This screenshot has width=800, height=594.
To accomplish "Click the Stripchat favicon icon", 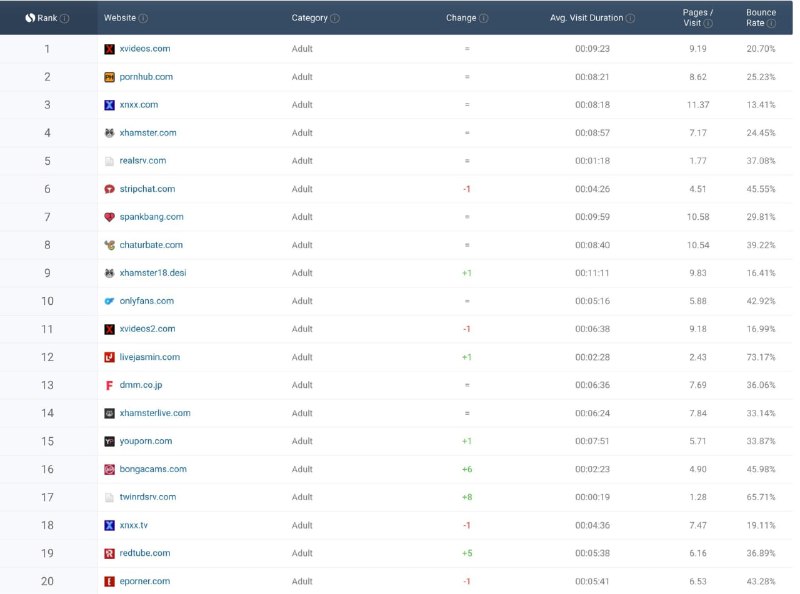I will coord(108,188).
